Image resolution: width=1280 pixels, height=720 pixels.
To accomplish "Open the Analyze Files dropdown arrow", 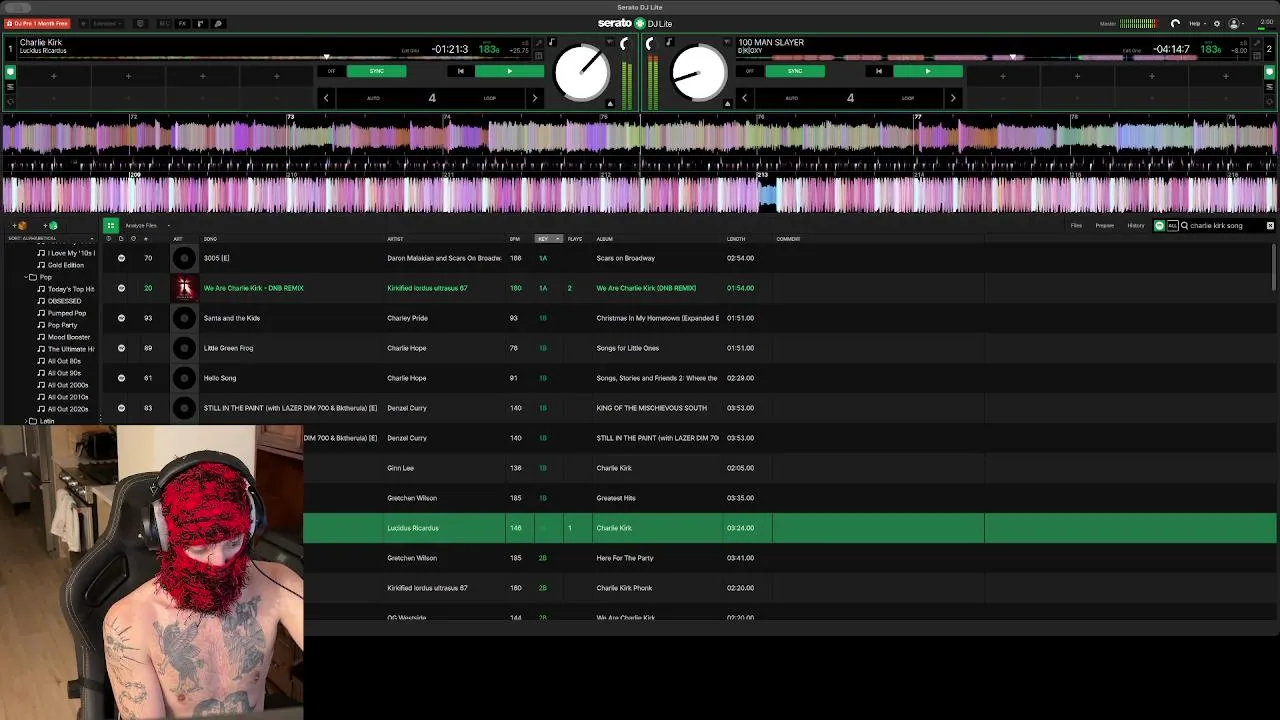I will pos(169,225).
